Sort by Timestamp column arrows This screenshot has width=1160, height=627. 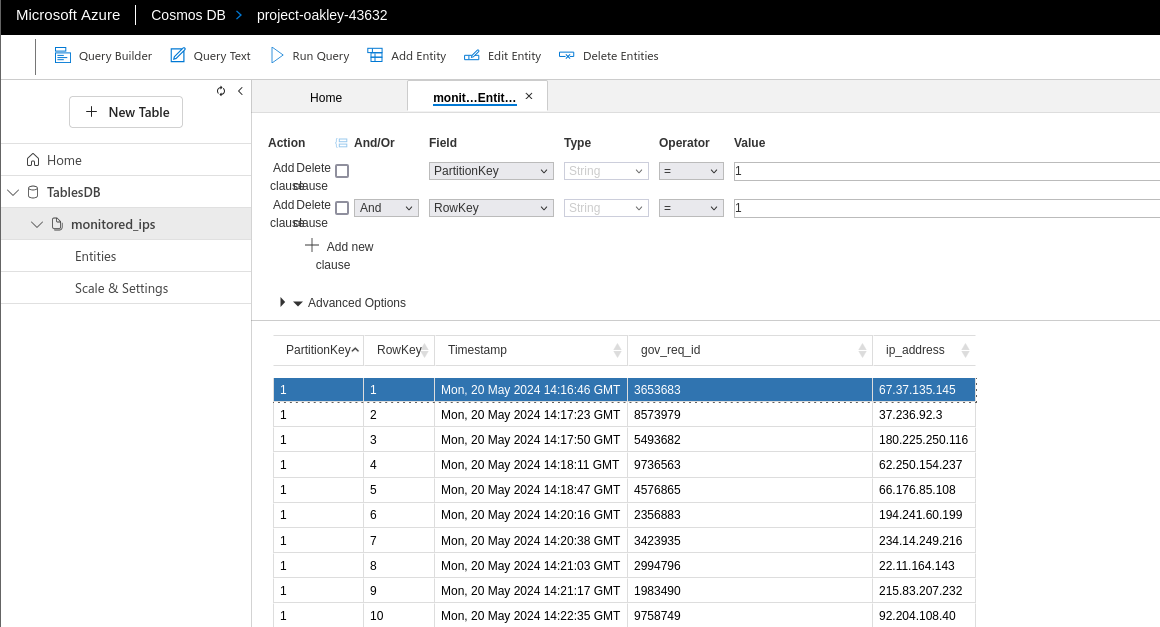(618, 350)
